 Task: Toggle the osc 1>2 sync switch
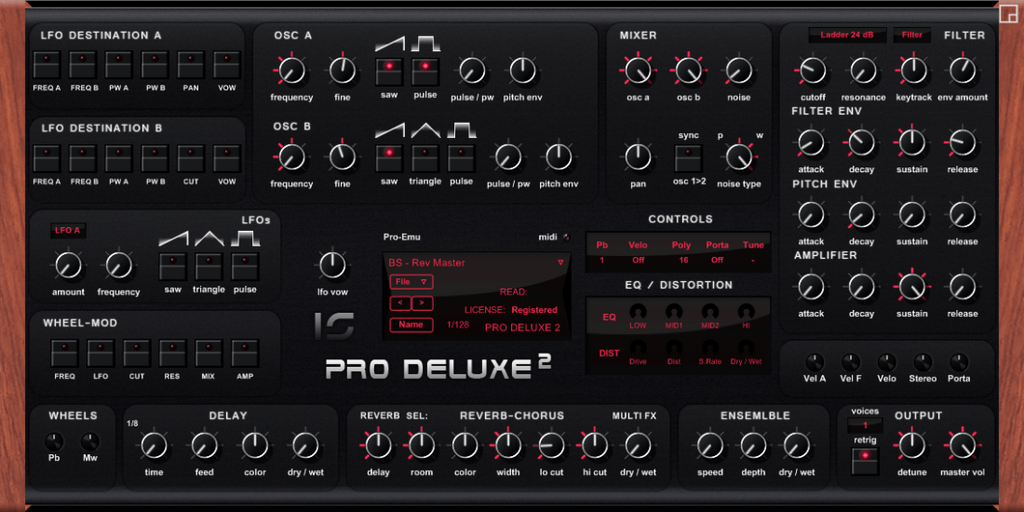point(688,159)
